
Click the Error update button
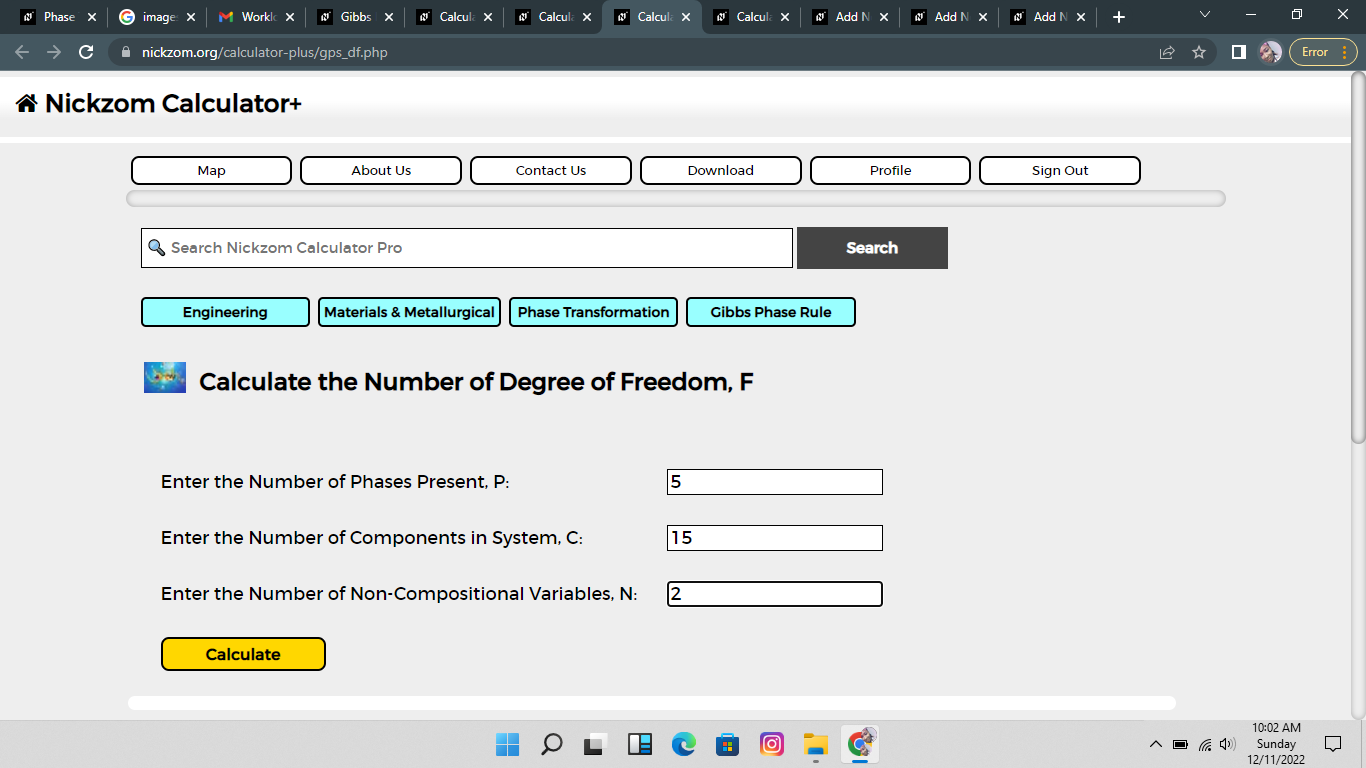1323,52
